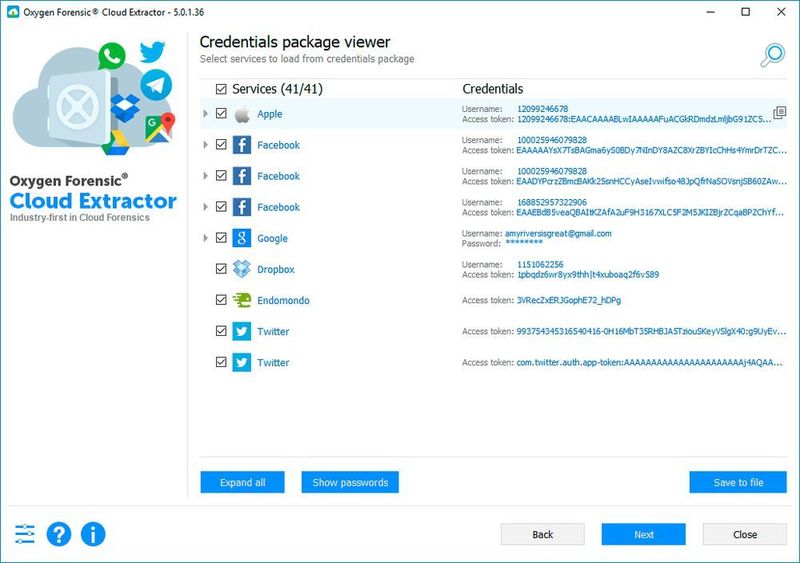The width and height of the screenshot is (800, 563).
Task: Click the Dropbox username 1151062256
Action: click(x=540, y=264)
